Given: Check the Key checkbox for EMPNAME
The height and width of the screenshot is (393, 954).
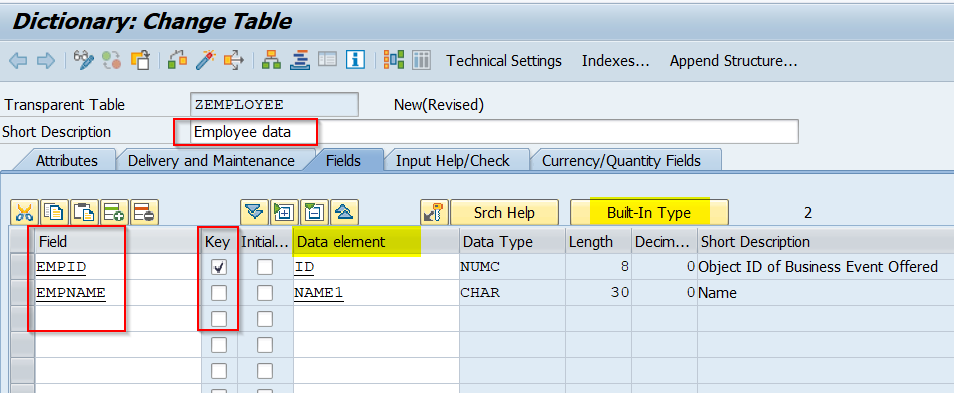Looking at the screenshot, I should 219,293.
